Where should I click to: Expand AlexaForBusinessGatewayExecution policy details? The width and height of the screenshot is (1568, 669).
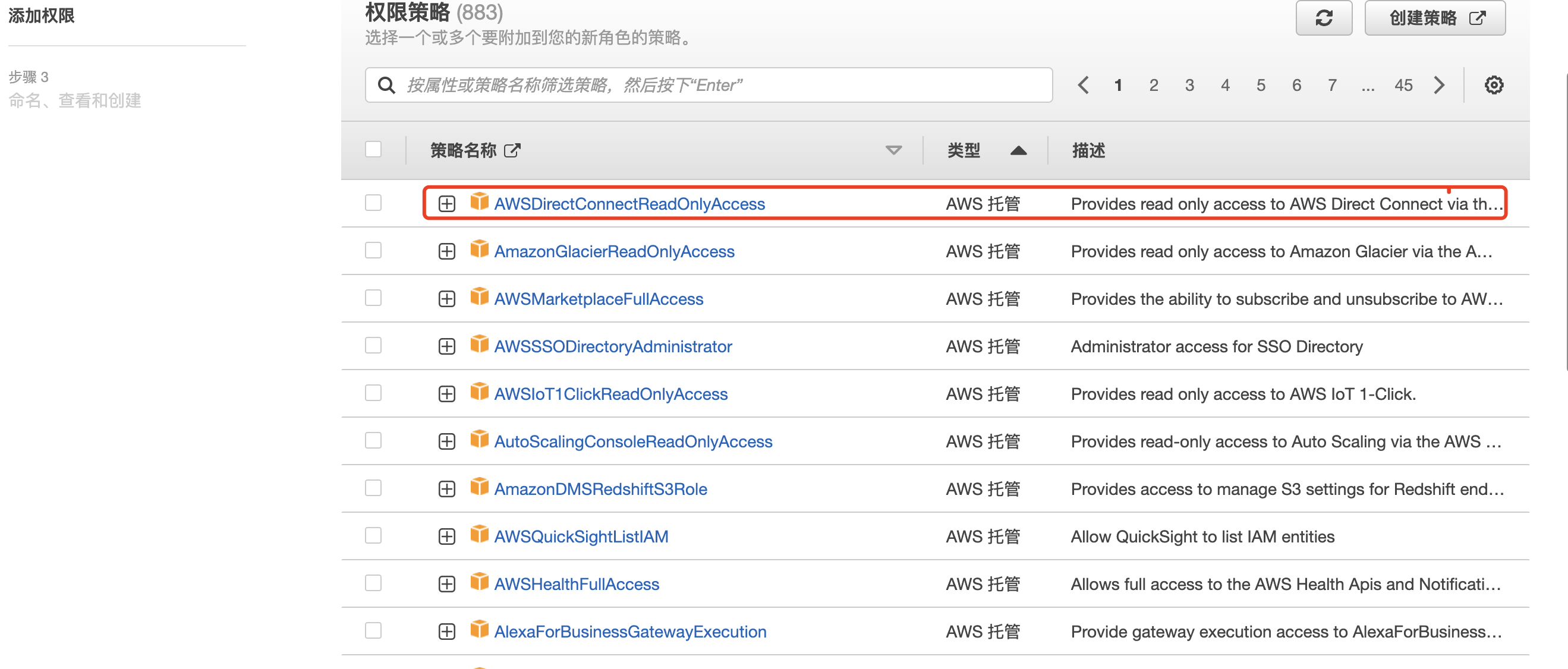[447, 632]
